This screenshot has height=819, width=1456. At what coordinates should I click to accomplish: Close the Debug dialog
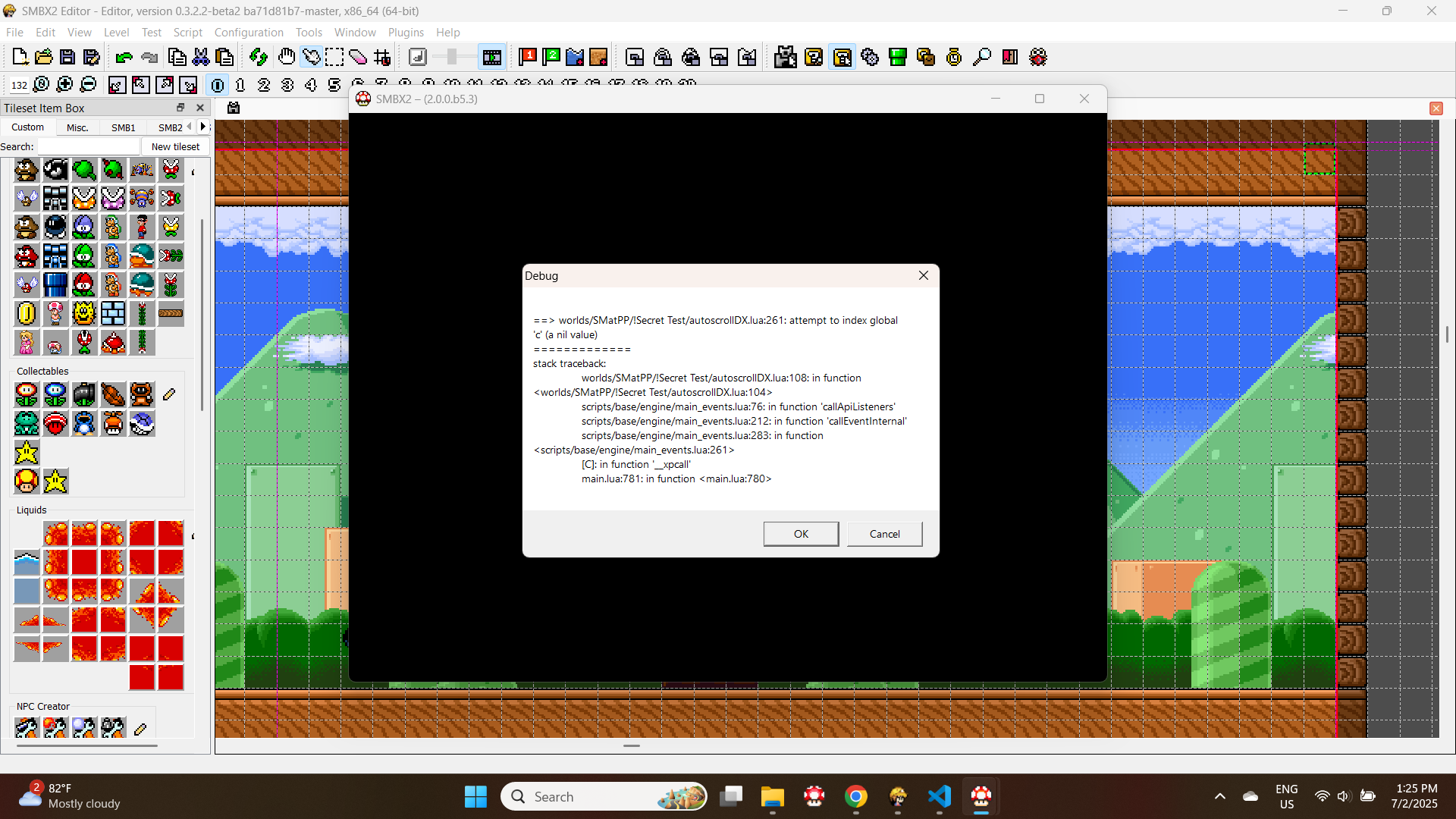[x=923, y=275]
